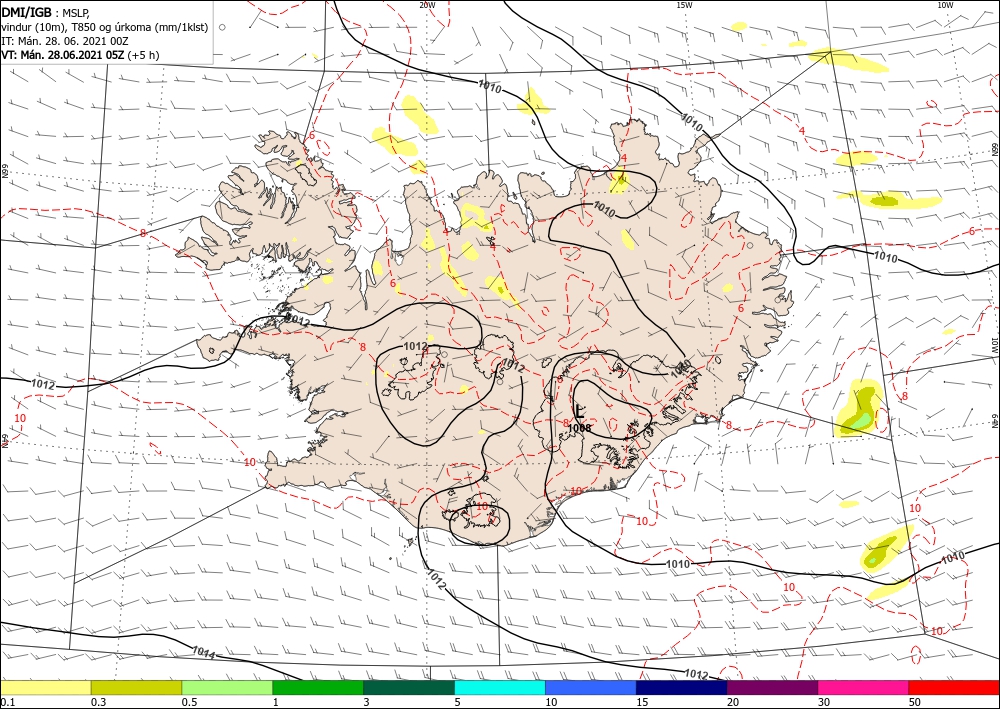Click the yellow 0.1–0.3 legend color segment
The width and height of the screenshot is (1000, 709).
tap(46, 687)
